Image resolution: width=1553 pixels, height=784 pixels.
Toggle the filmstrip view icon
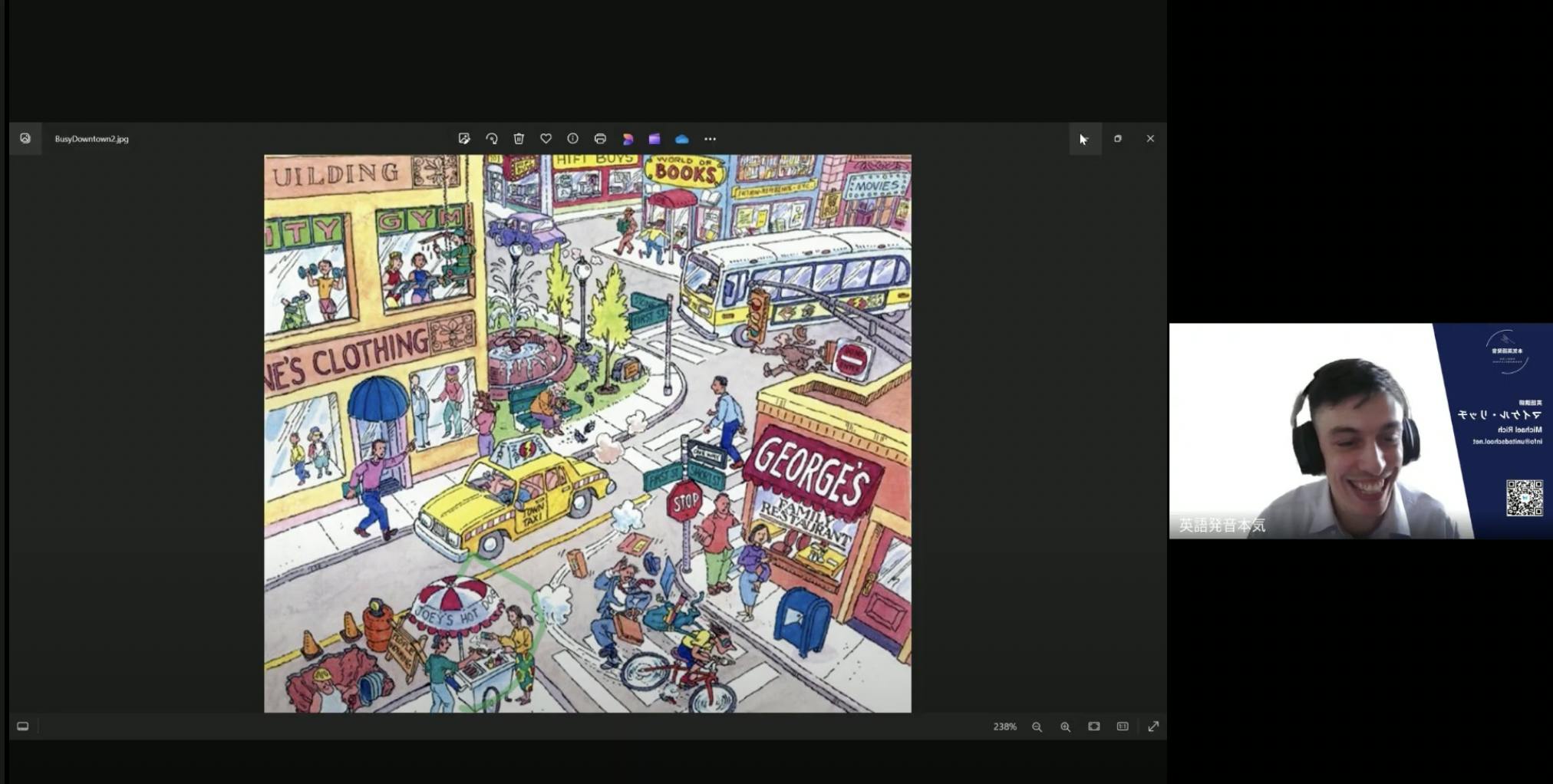point(23,726)
